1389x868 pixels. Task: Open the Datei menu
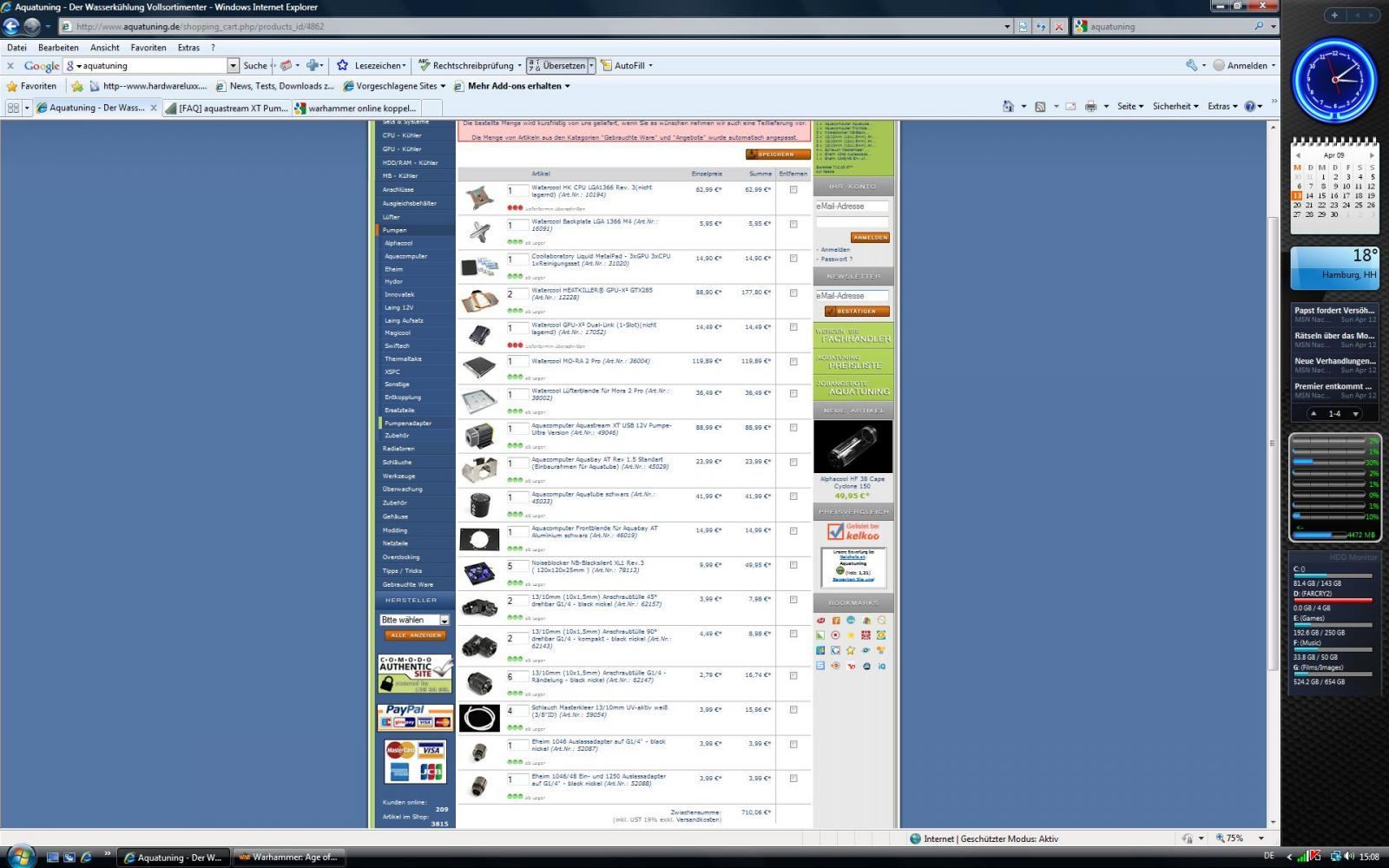16,48
